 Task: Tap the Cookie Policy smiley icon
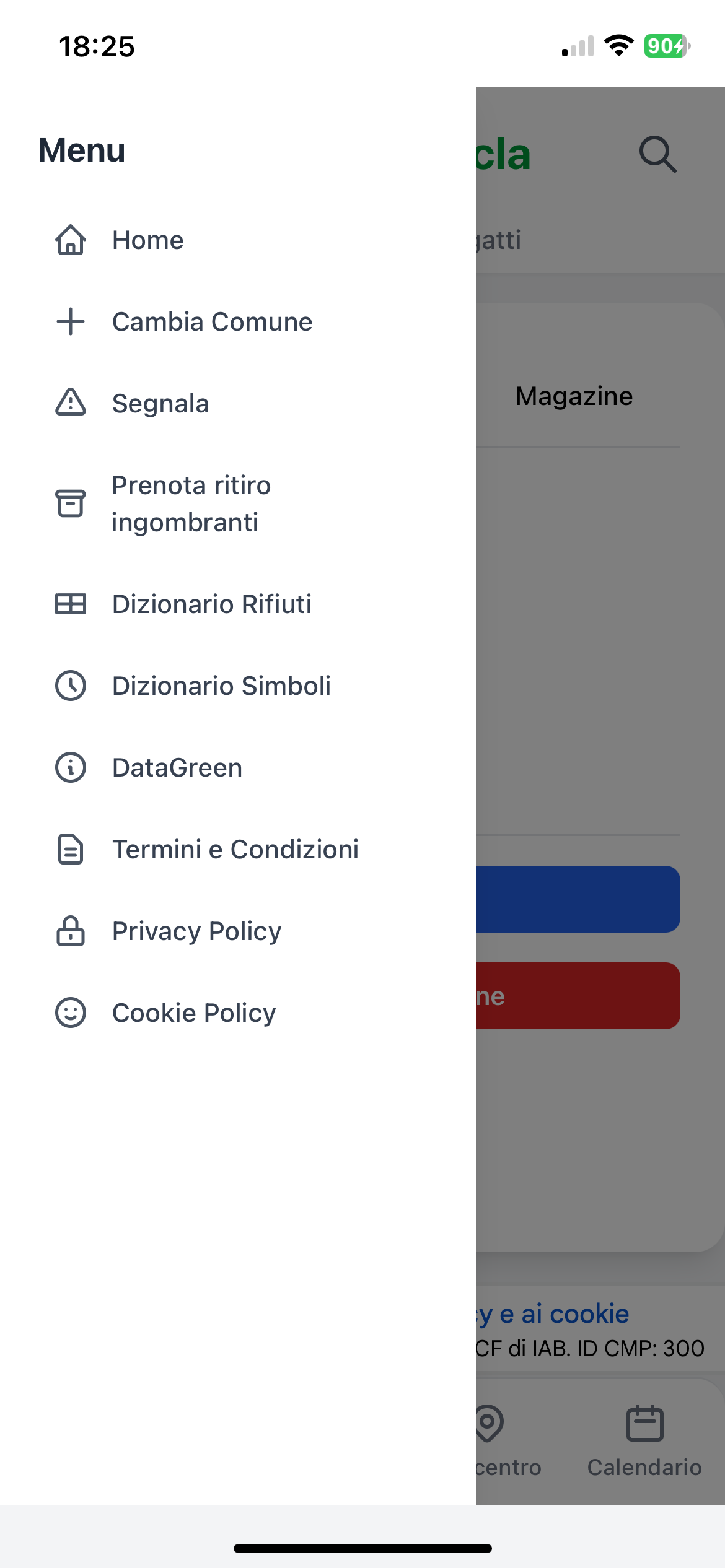71,1013
